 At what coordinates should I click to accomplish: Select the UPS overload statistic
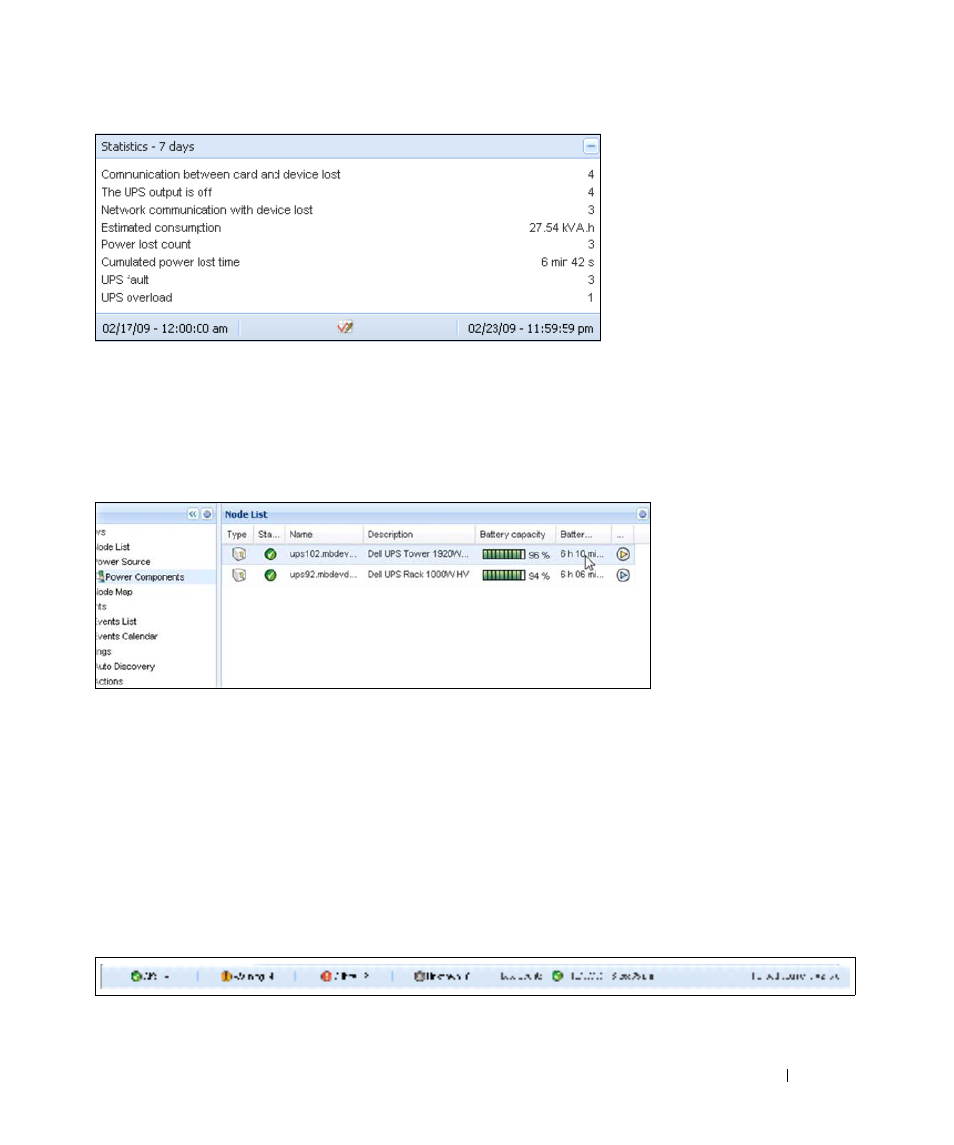coord(348,297)
